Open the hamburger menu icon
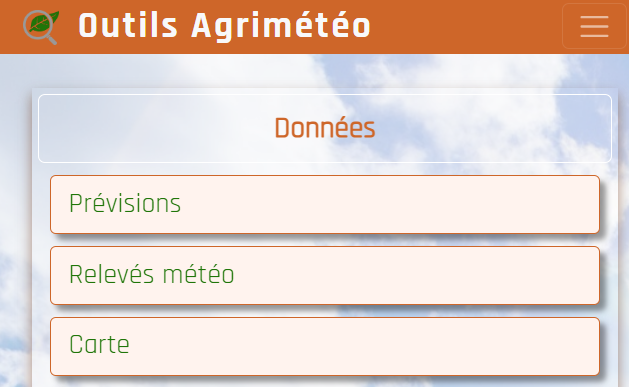The height and width of the screenshot is (387, 629). point(594,26)
